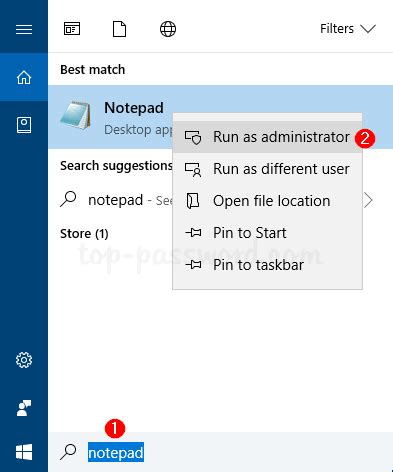Filter results by Web globe icon

pos(168,29)
